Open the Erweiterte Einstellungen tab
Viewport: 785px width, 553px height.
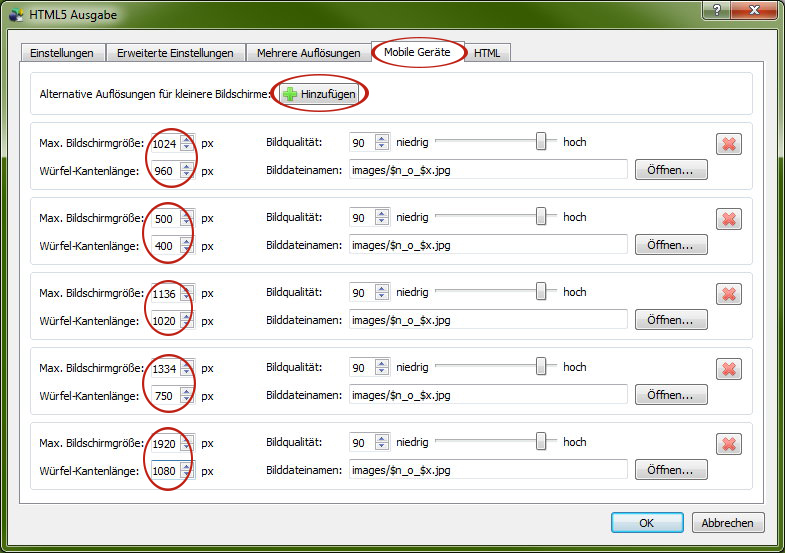[175, 53]
